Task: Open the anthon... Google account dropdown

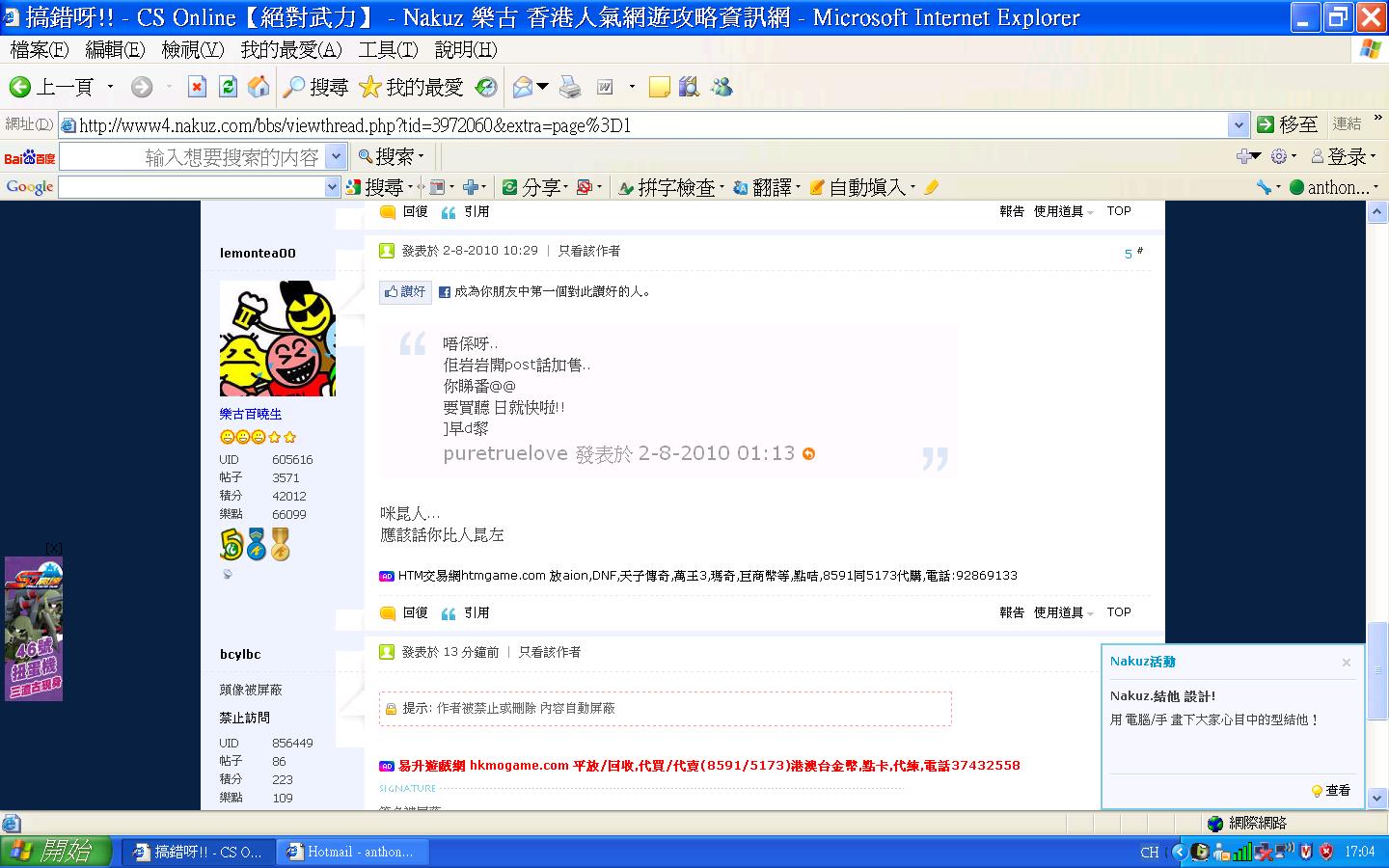Action: 1333,187
